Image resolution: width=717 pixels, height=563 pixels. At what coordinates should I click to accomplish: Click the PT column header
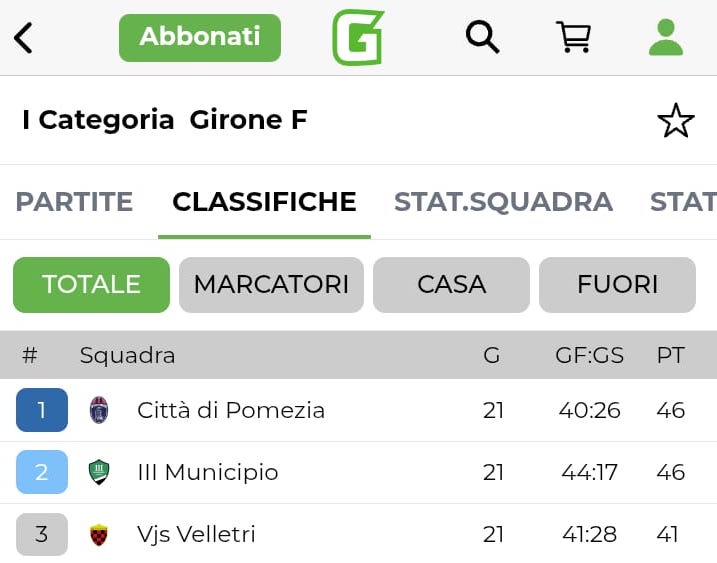point(670,355)
